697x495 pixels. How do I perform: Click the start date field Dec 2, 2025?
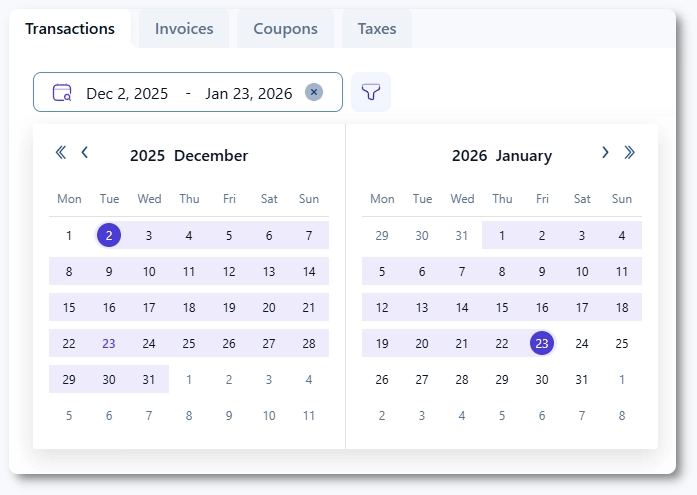(x=127, y=93)
